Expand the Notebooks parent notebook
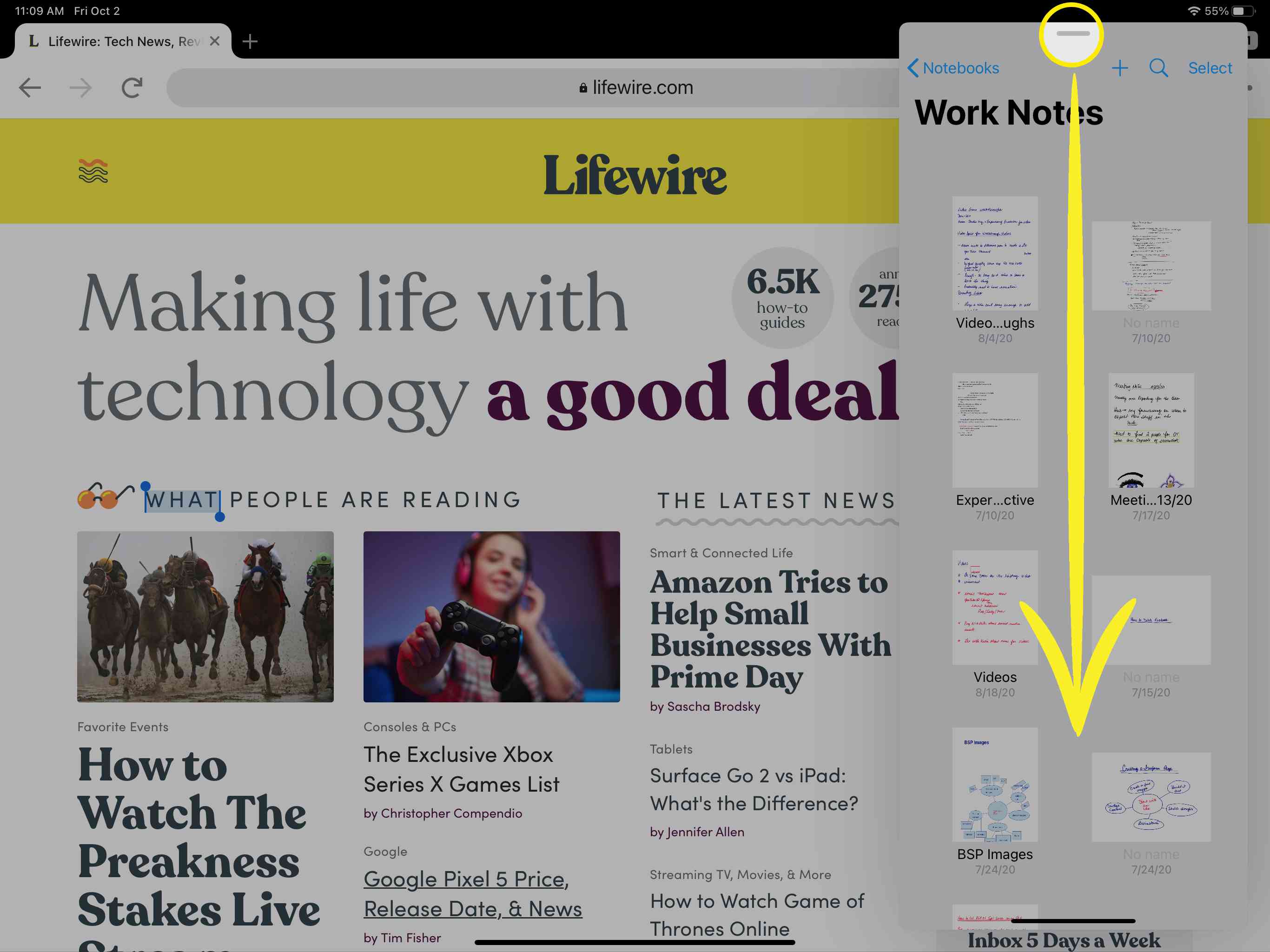 click(x=951, y=67)
